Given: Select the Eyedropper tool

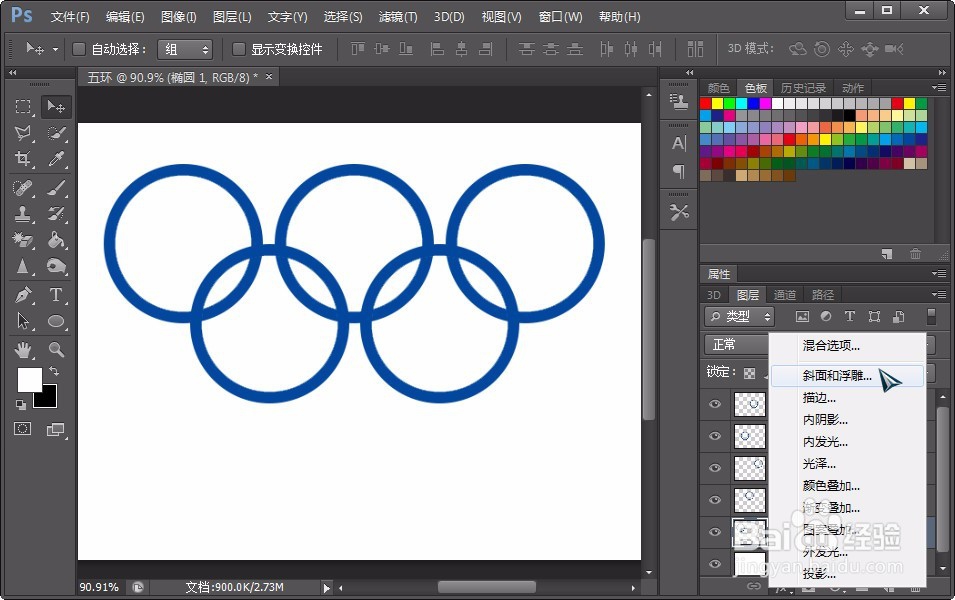Looking at the screenshot, I should coord(56,159).
